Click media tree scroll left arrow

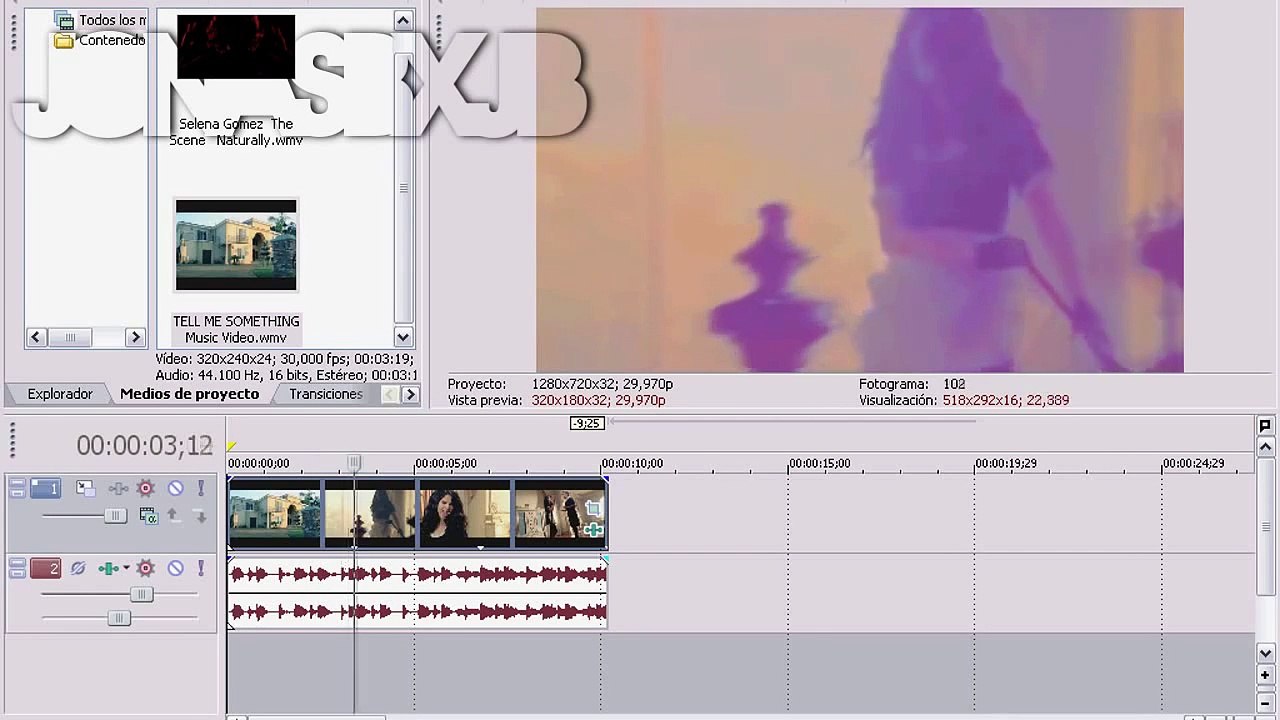(36, 338)
